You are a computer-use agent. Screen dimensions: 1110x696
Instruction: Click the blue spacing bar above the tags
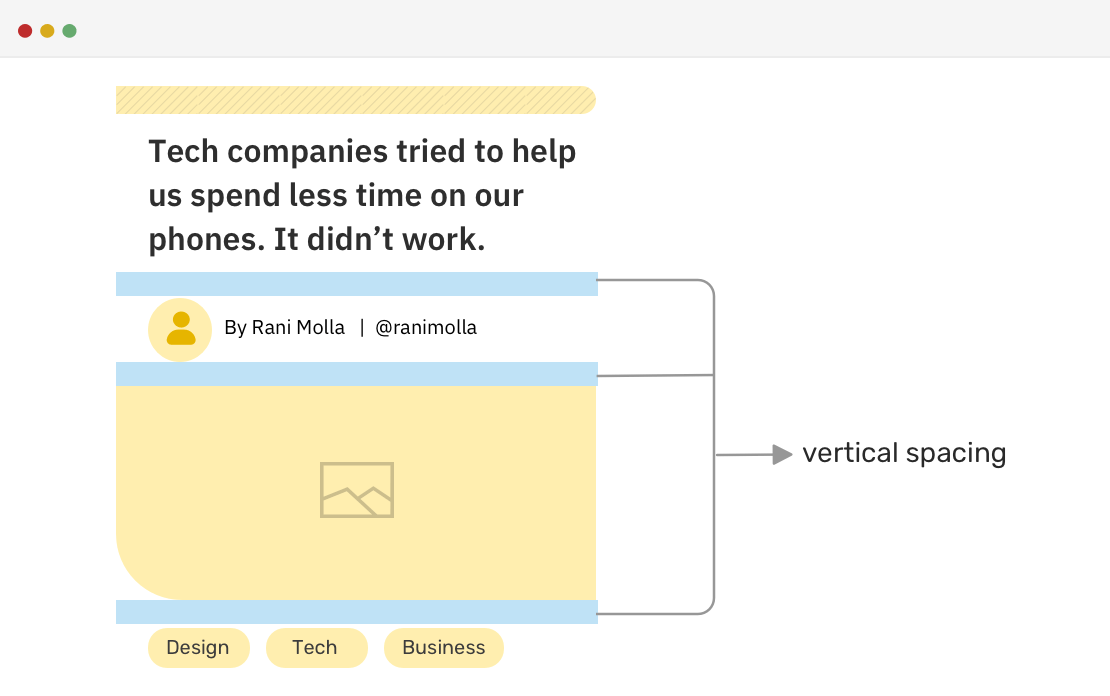pyautogui.click(x=356, y=612)
